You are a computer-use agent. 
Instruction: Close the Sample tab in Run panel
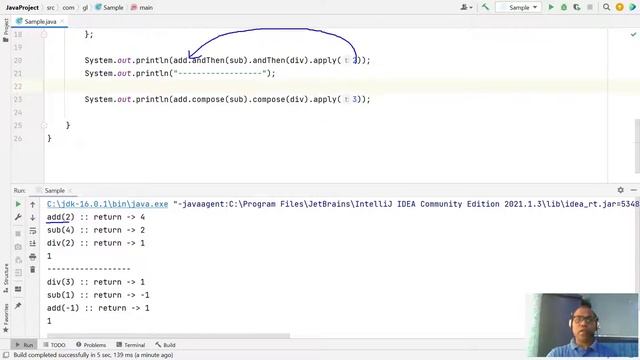point(70,190)
